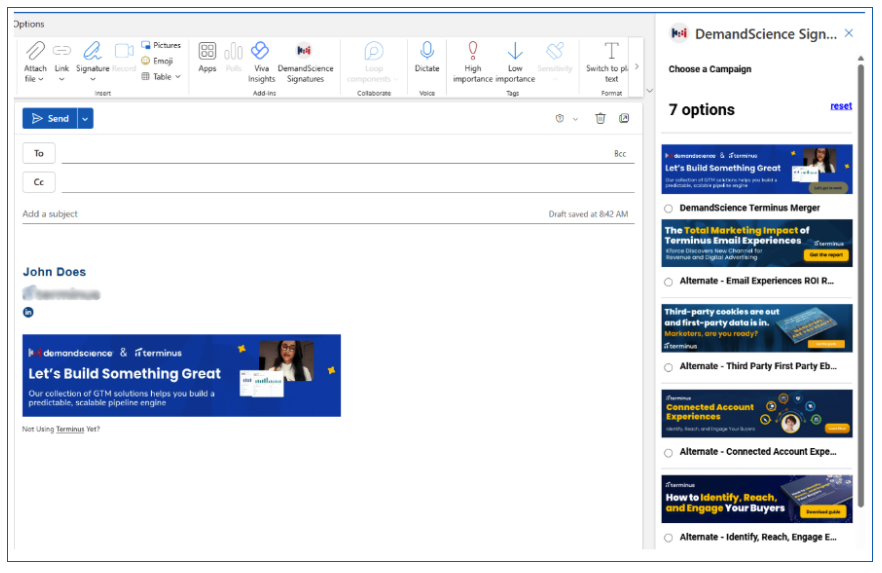
Task: Expand the Signature dropdown arrow
Action: click(x=93, y=79)
